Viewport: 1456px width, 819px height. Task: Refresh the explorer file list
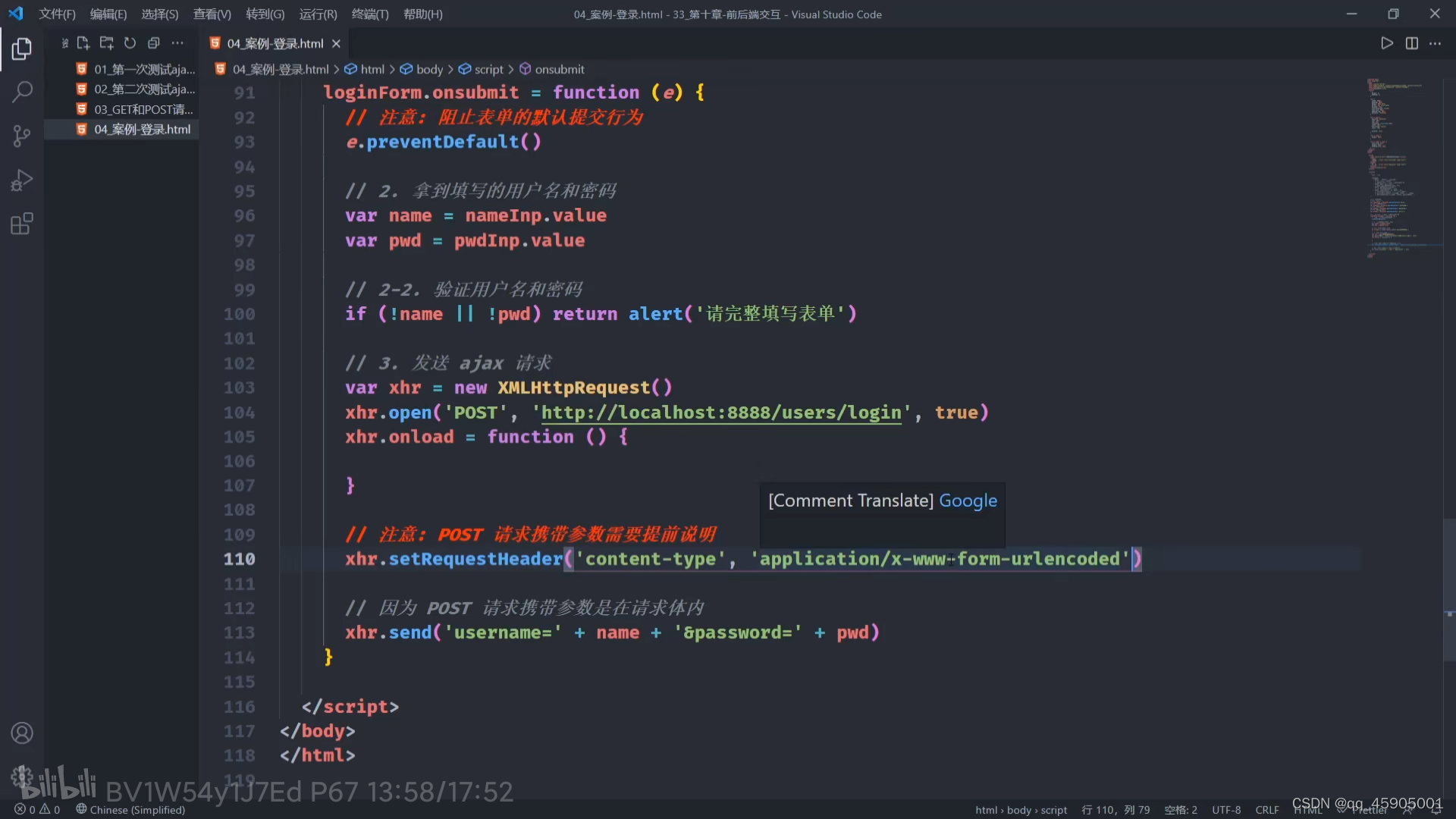(130, 43)
